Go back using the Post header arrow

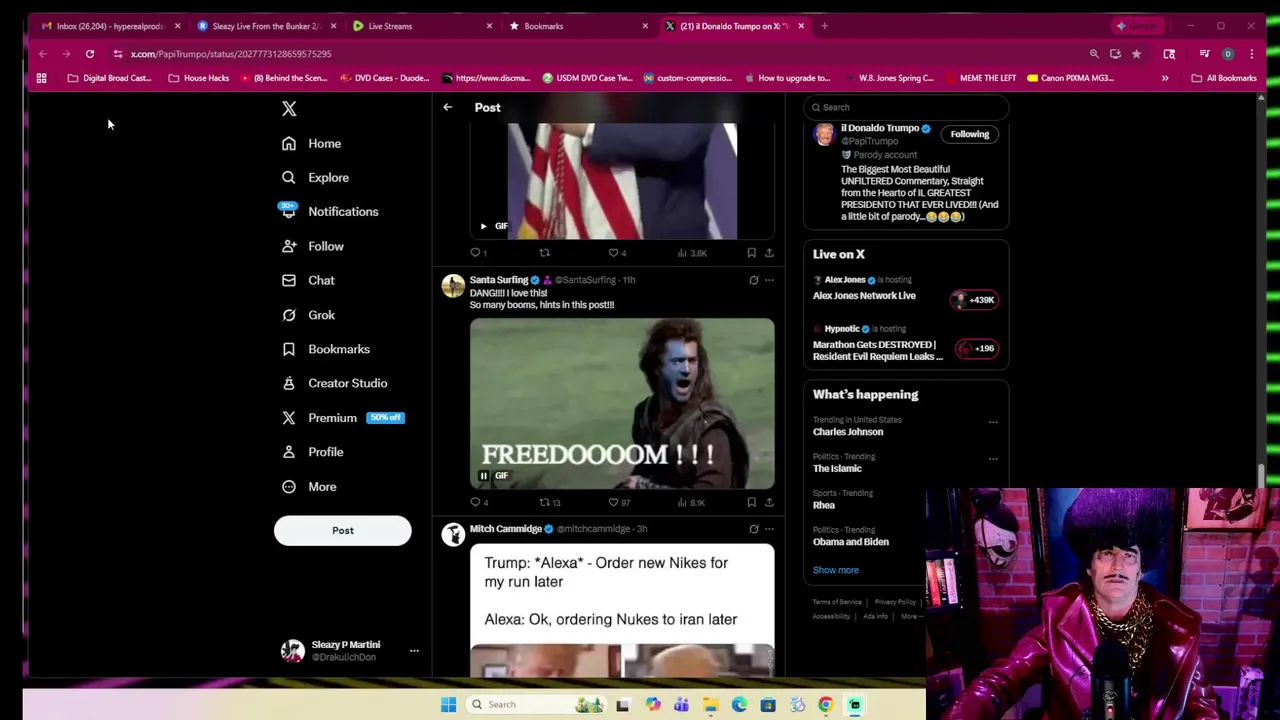click(x=448, y=107)
